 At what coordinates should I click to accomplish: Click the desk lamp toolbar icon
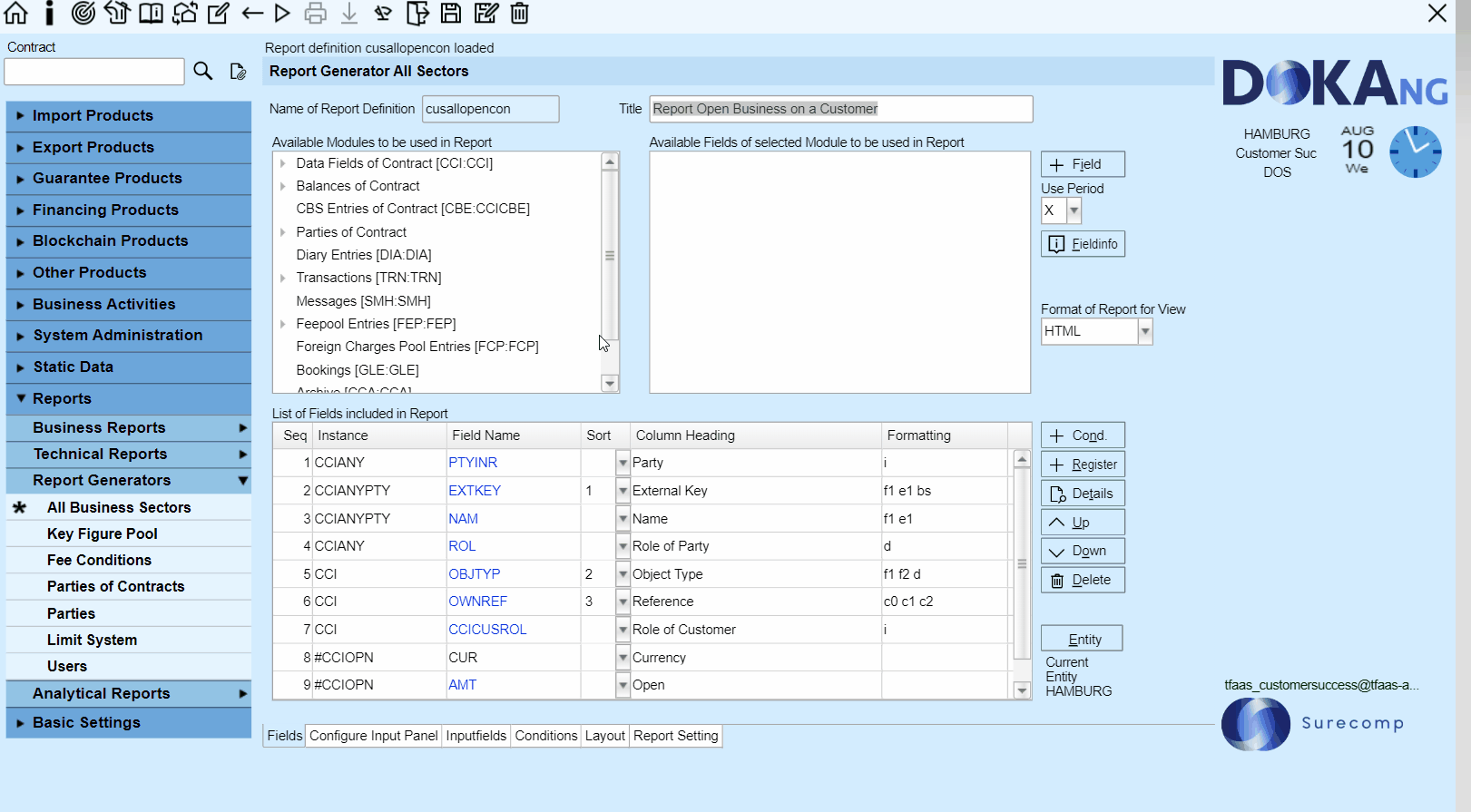click(383, 13)
